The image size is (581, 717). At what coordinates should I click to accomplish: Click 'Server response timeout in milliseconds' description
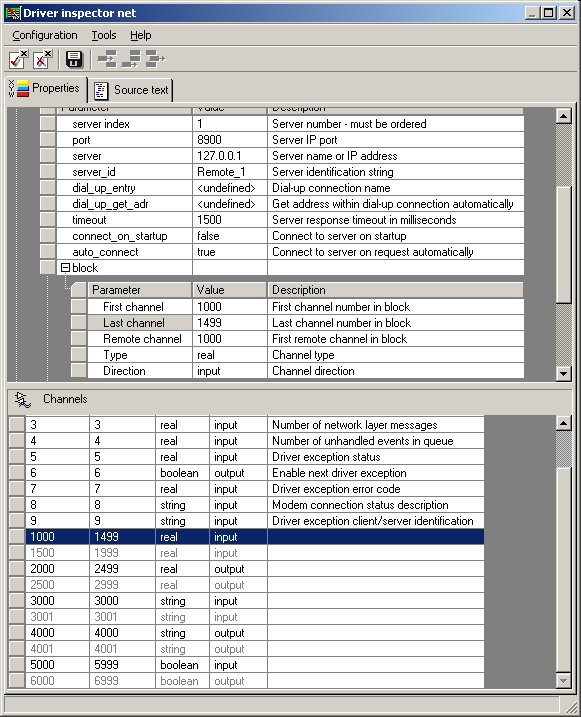(364, 220)
